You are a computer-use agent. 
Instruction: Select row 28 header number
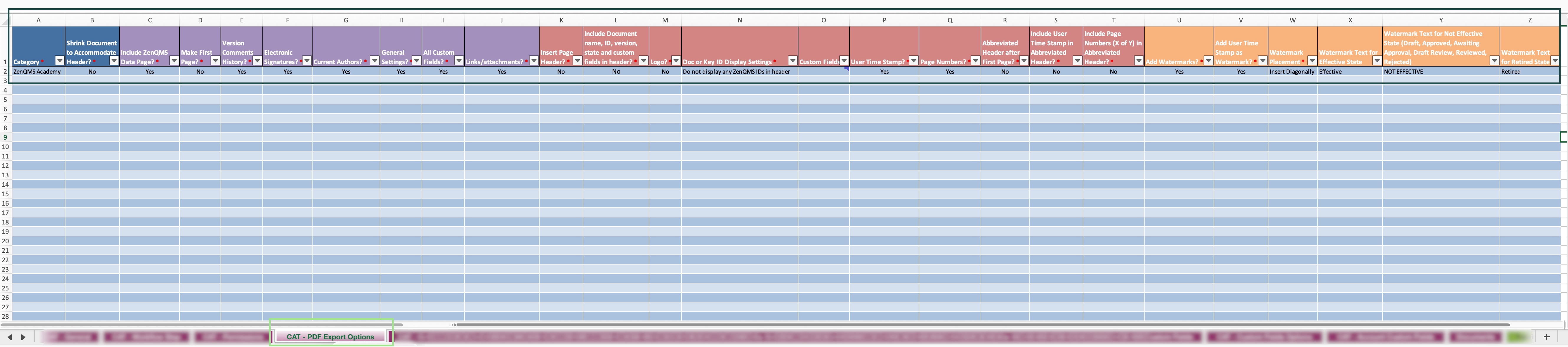coord(6,317)
